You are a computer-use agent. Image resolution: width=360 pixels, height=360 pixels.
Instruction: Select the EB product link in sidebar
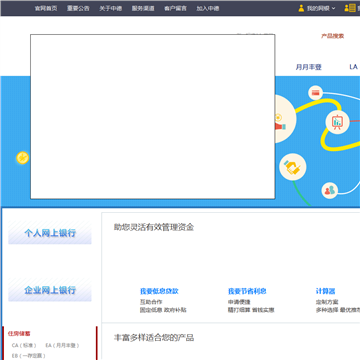tap(29, 356)
